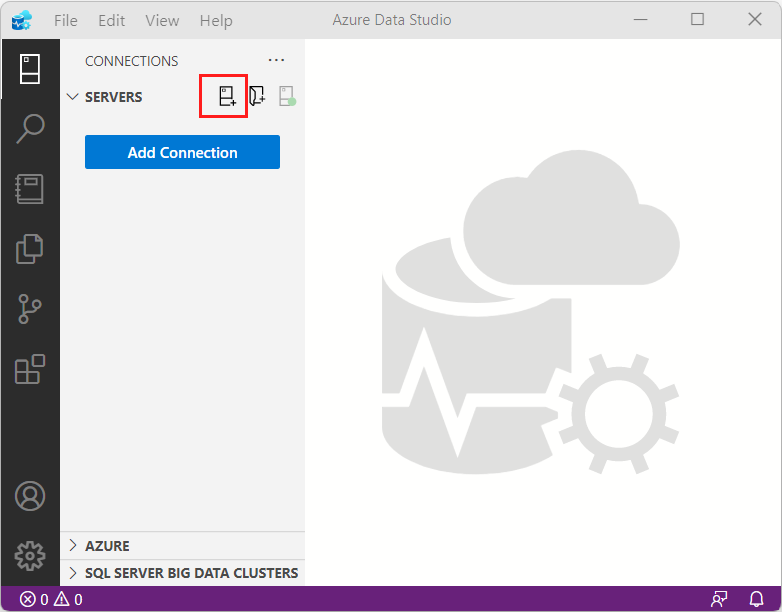
Task: Close the Azure Data Studio window
Action: click(755, 19)
